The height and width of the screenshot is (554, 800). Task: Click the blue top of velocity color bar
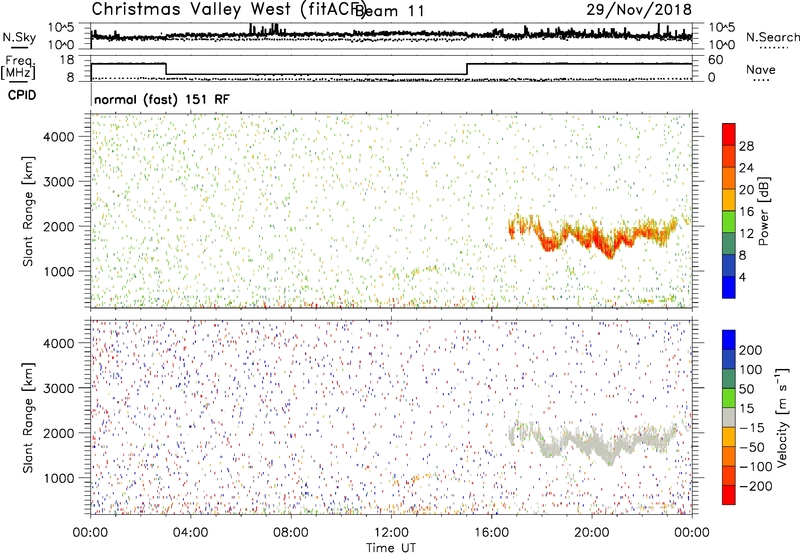pyautogui.click(x=729, y=339)
